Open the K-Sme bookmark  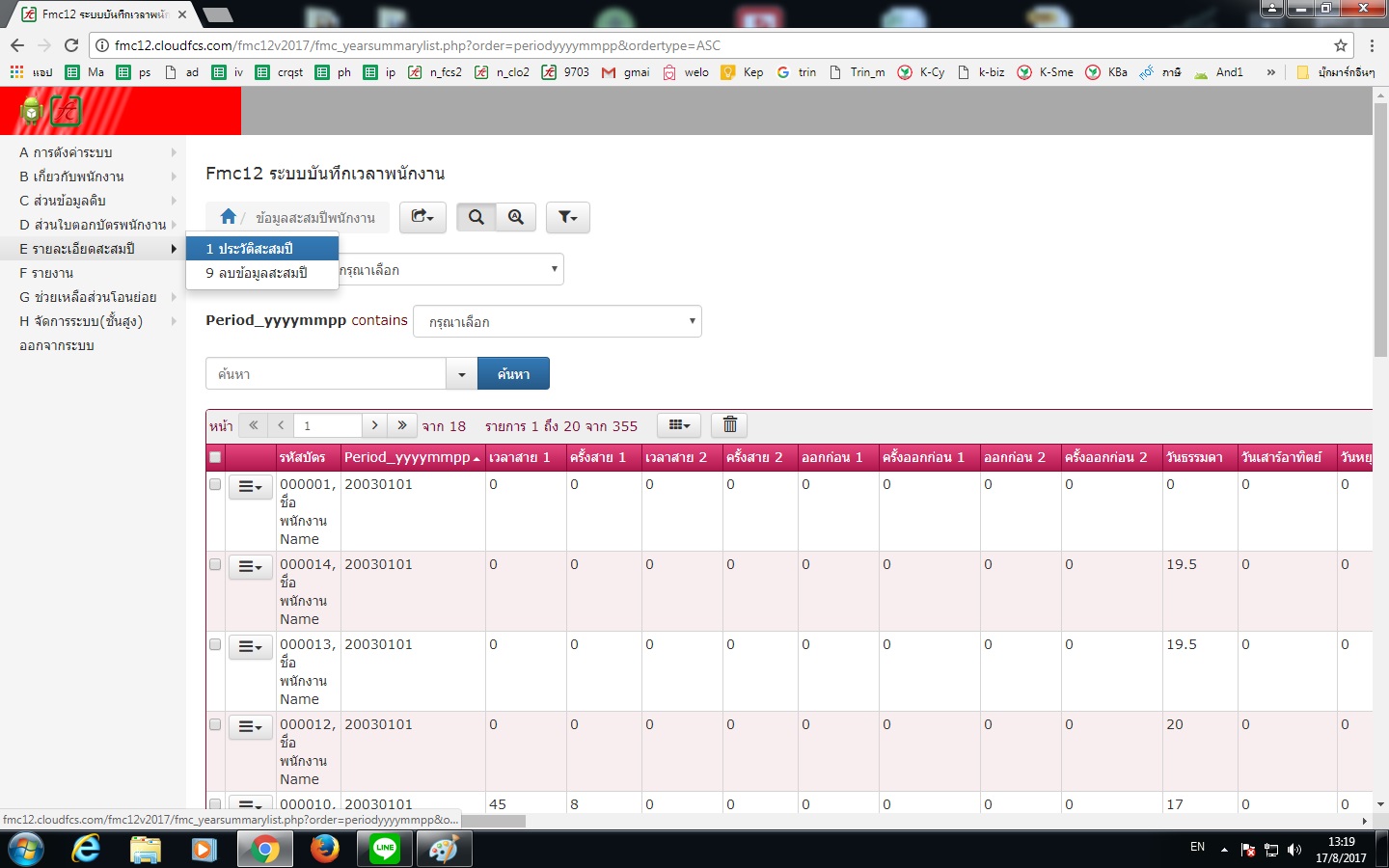pyautogui.click(x=1045, y=72)
